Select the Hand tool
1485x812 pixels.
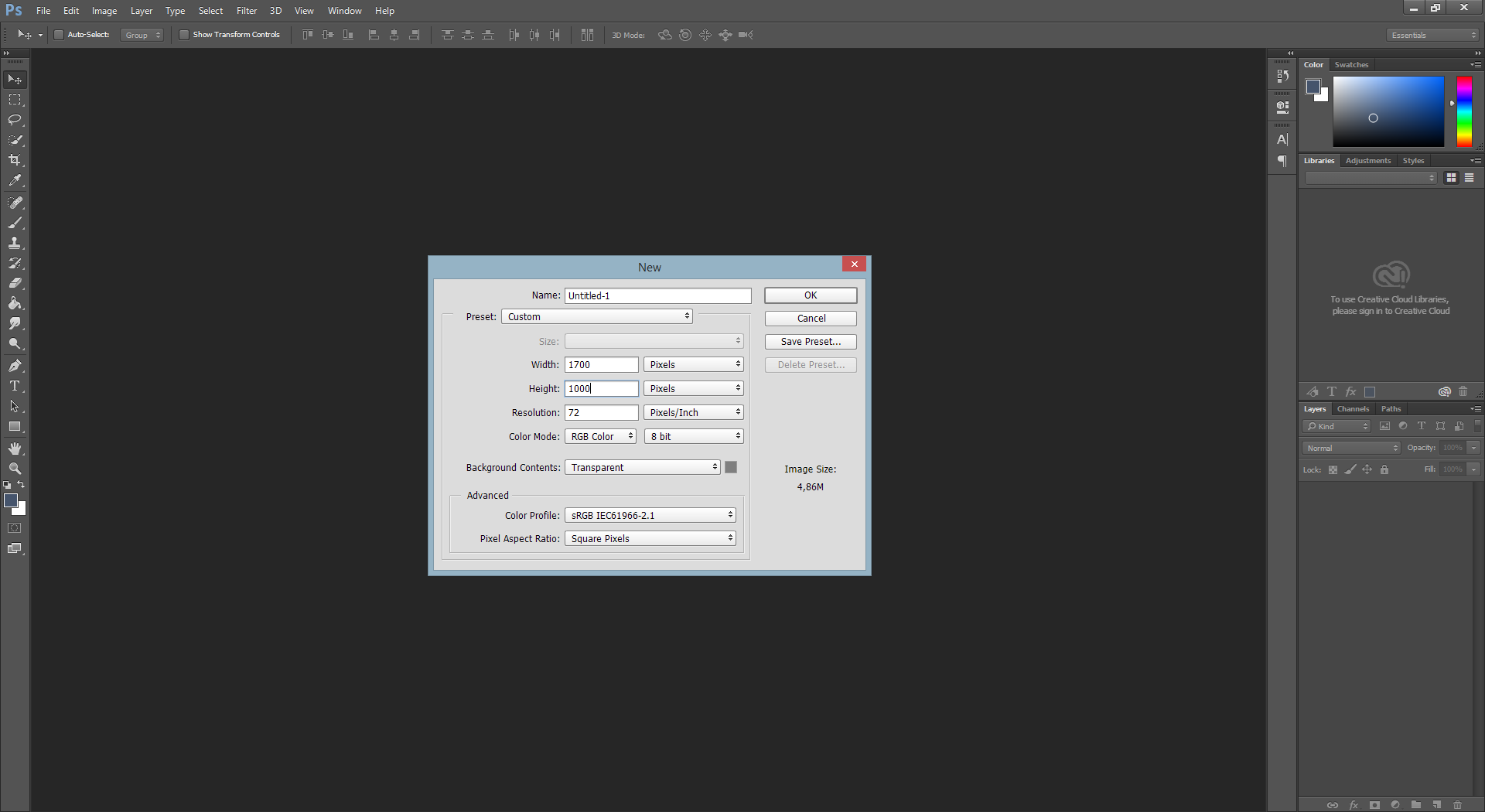tap(15, 448)
